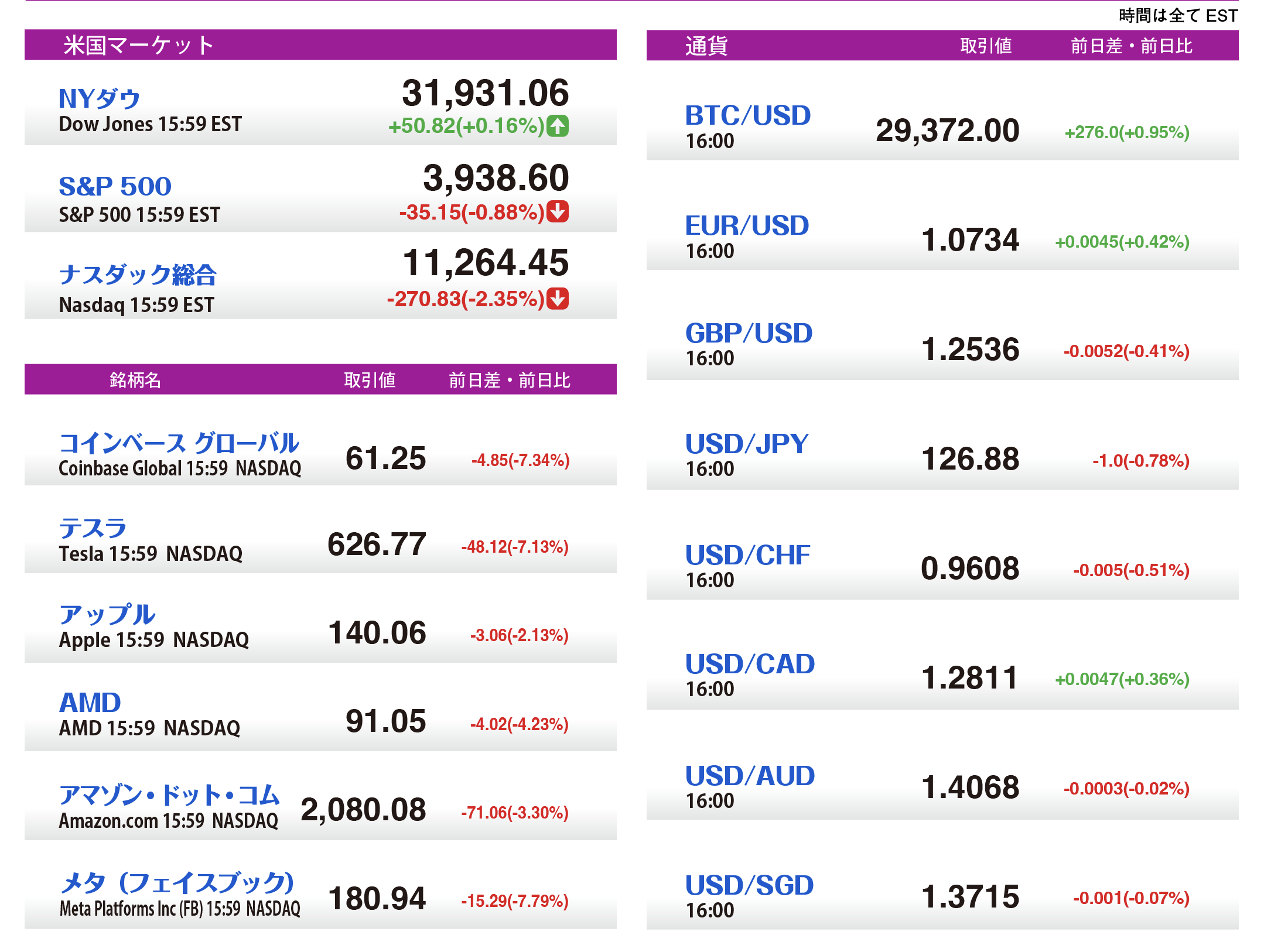Open the アップル stock link
Screen dimensions: 1264x952
(107, 615)
